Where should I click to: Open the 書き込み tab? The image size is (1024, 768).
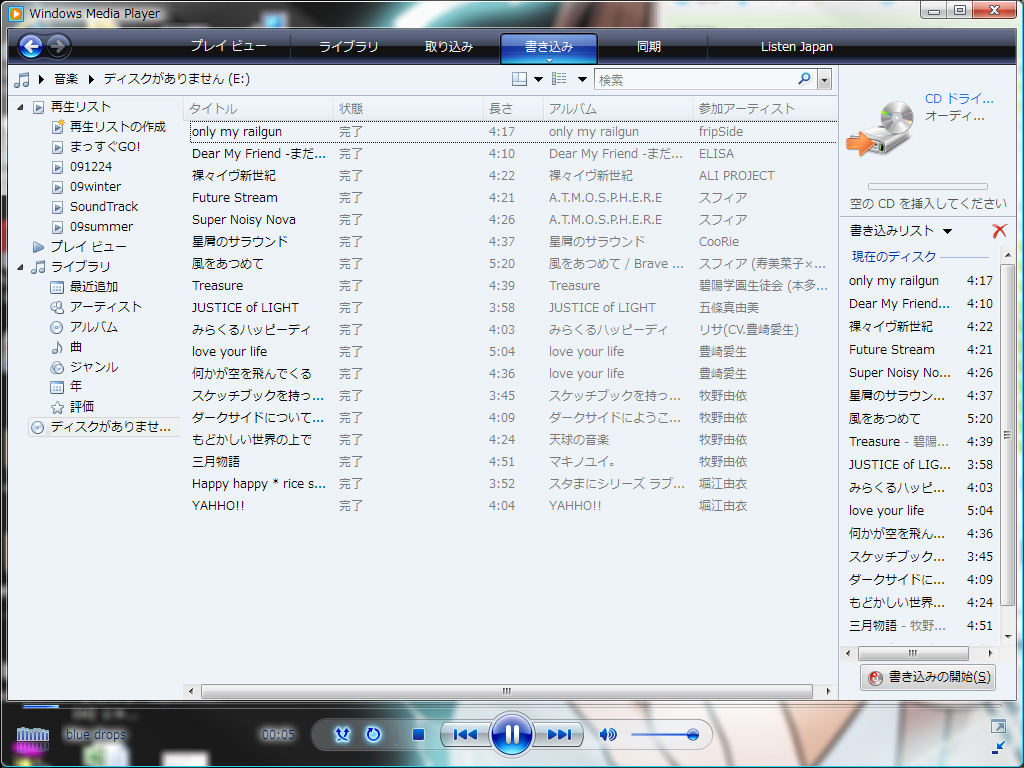[549, 48]
